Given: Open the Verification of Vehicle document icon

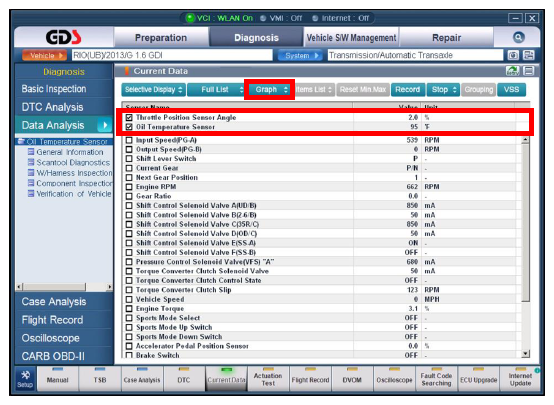Looking at the screenshot, I should 31,194.
